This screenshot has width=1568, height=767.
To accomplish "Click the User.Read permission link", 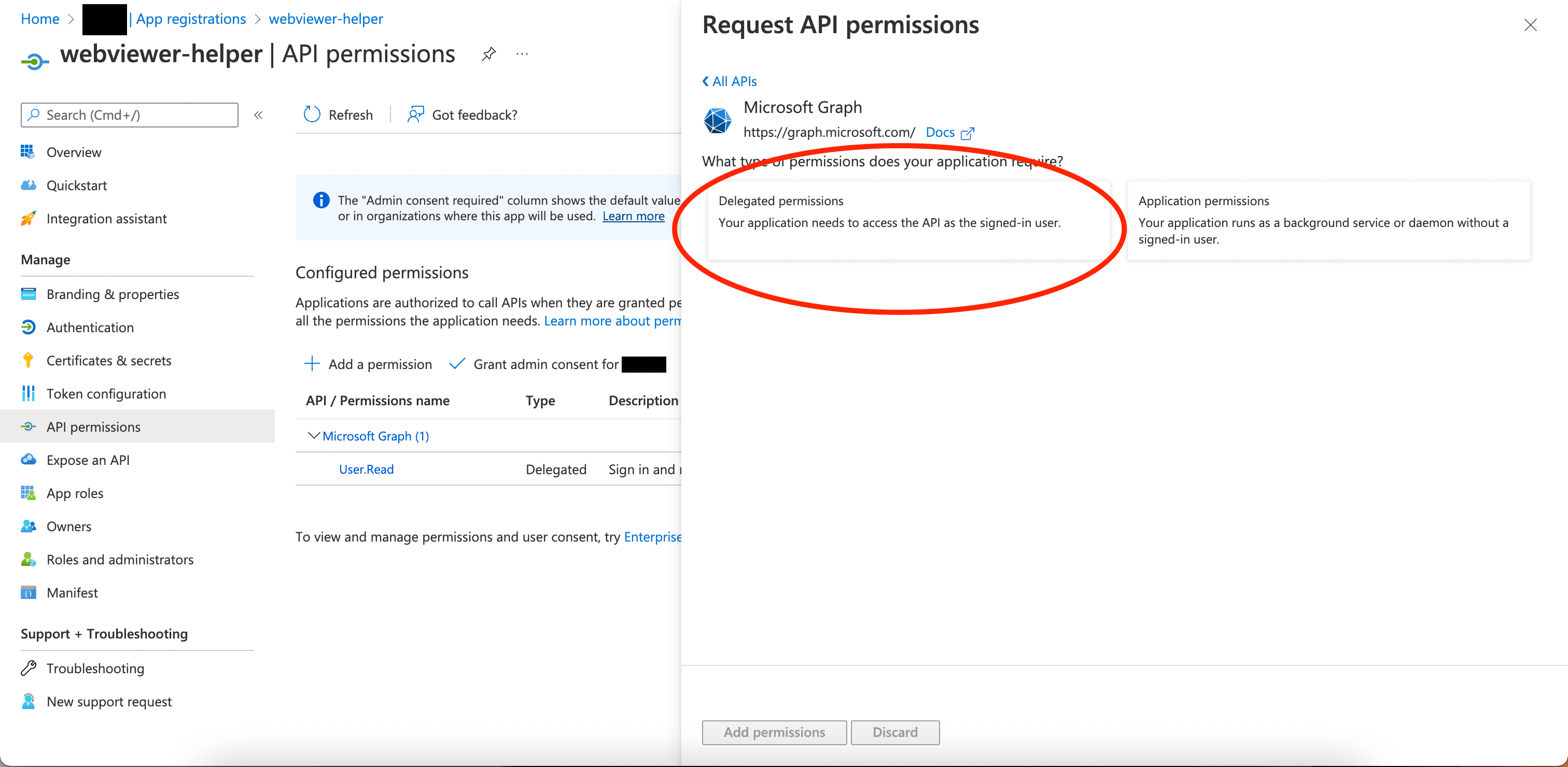I will pyautogui.click(x=366, y=469).
